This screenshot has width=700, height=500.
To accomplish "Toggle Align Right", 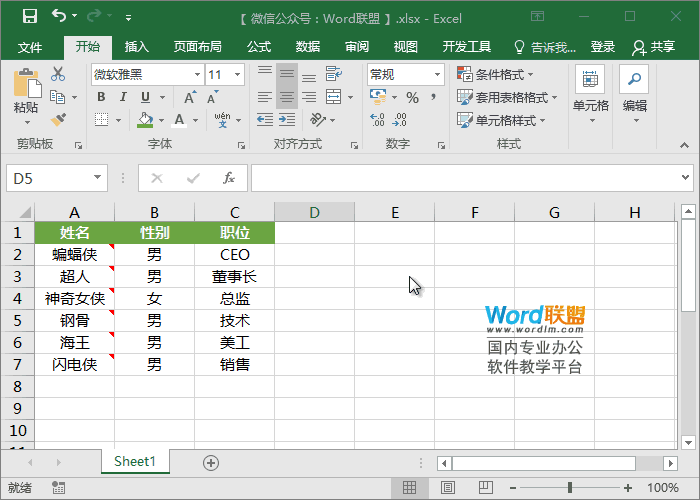I will pyautogui.click(x=309, y=97).
